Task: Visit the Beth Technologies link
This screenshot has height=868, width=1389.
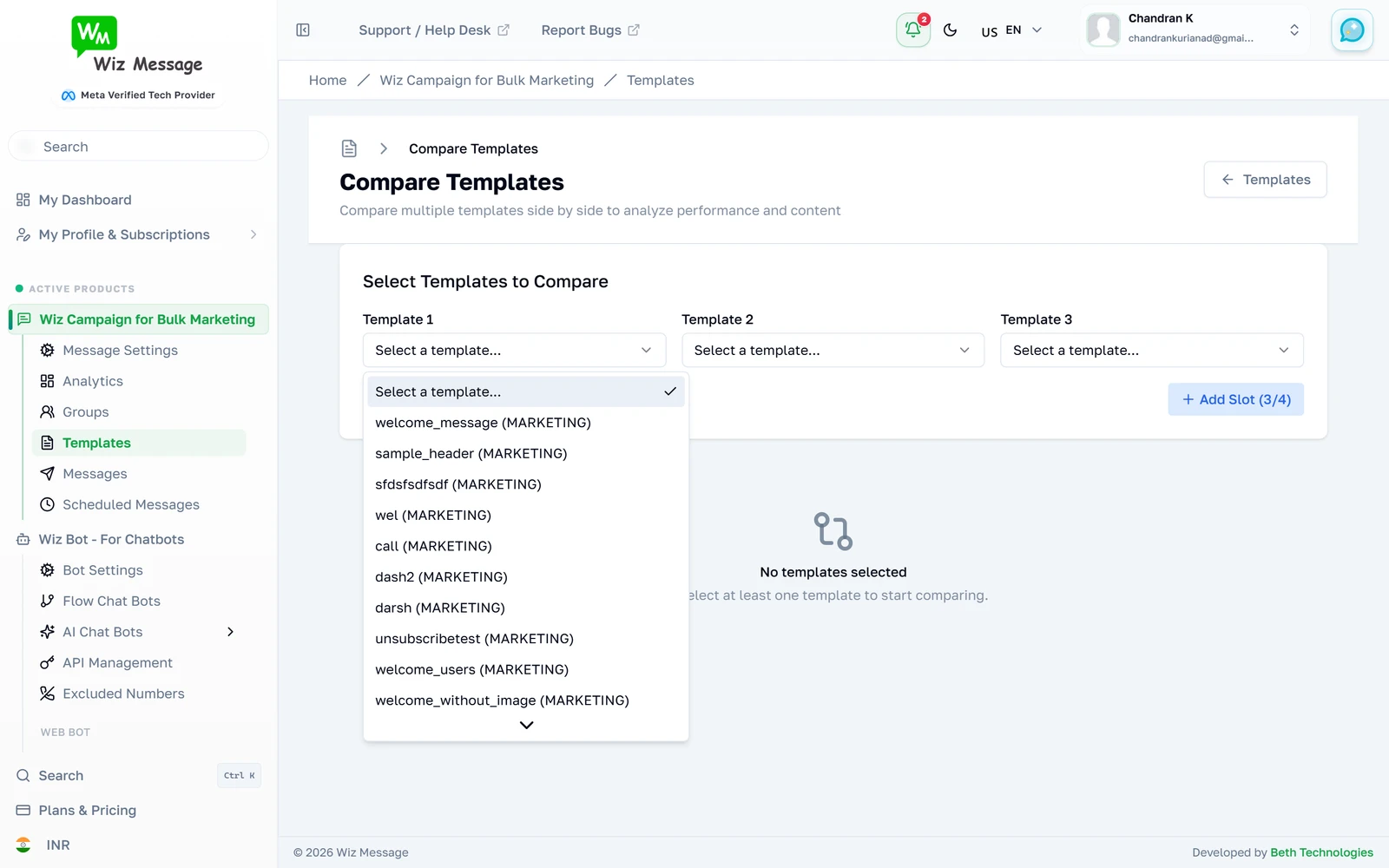Action: click(1321, 852)
